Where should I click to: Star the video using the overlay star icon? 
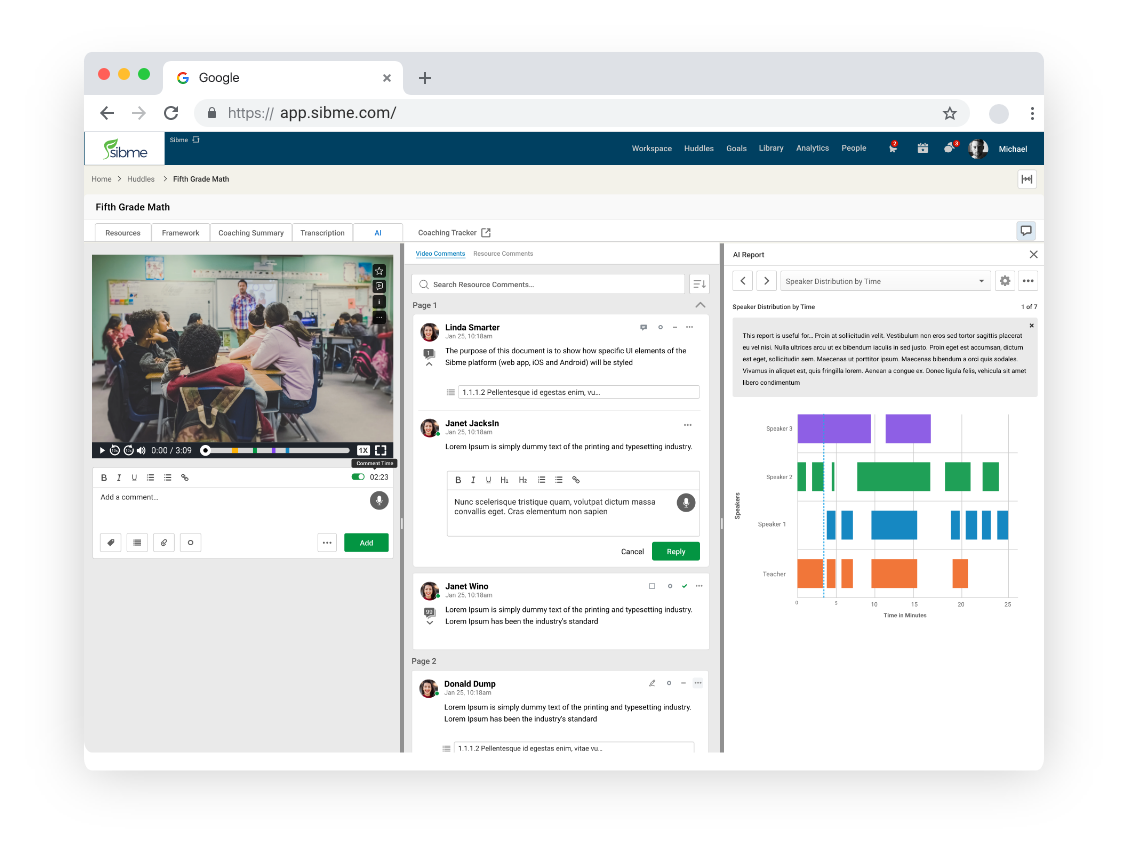coord(379,271)
